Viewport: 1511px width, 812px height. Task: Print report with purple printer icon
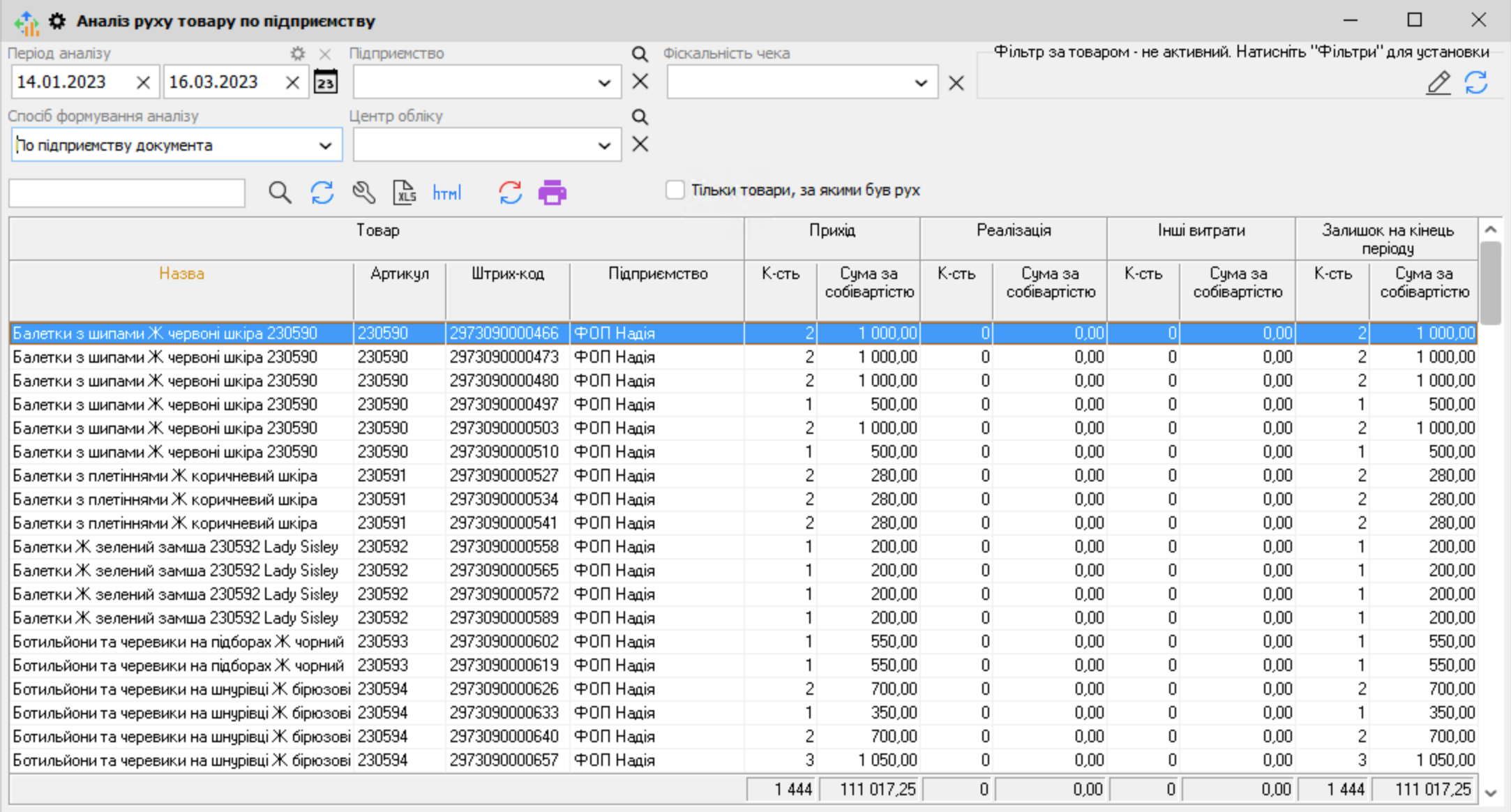[x=552, y=193]
